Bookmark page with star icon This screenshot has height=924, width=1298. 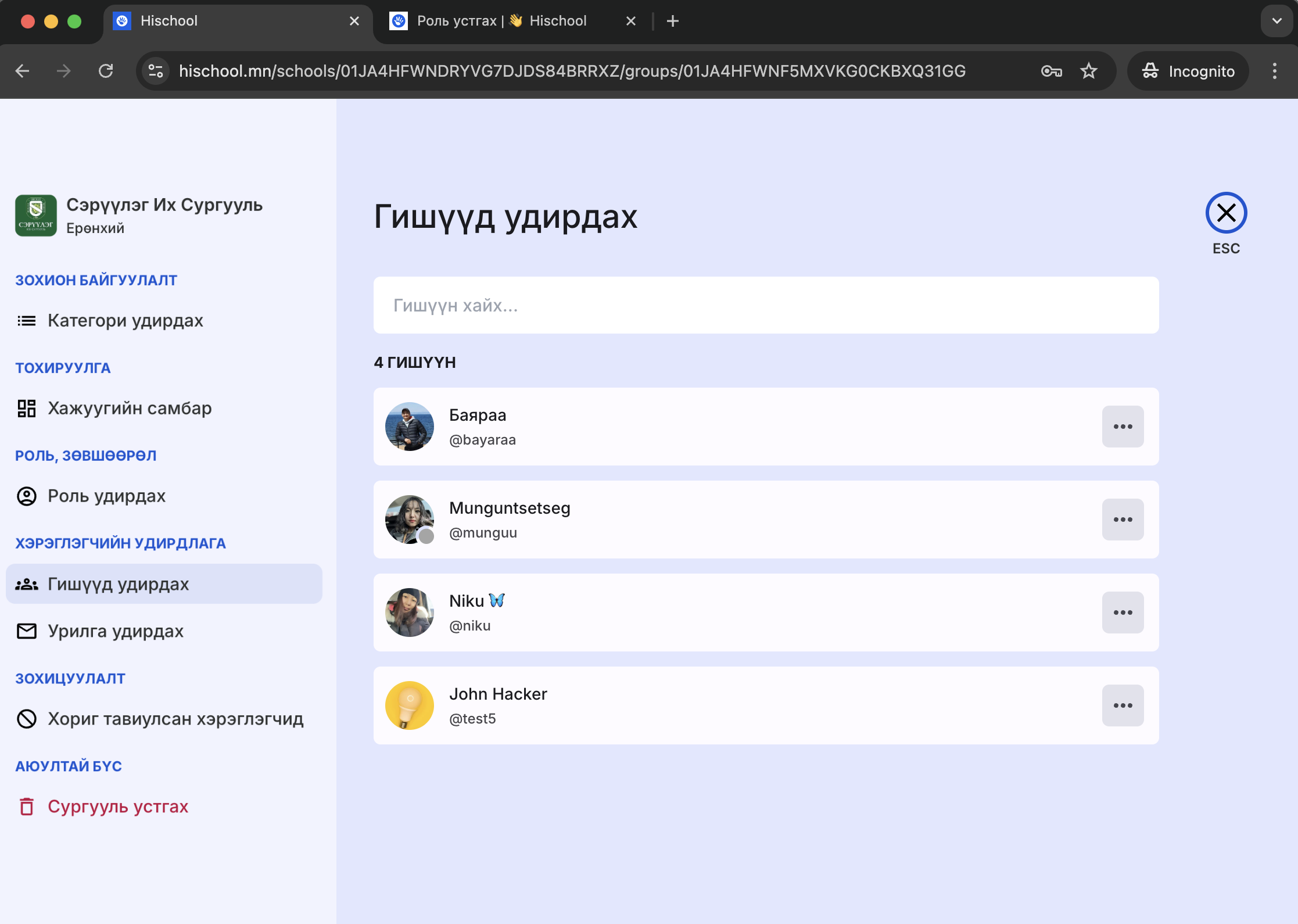[1088, 71]
